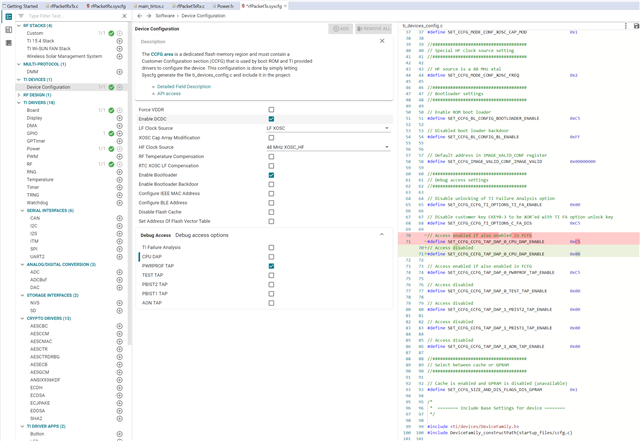The height and width of the screenshot is (441, 640).
Task: Switch to the main_tirtos.c tab
Action: click(149, 6)
